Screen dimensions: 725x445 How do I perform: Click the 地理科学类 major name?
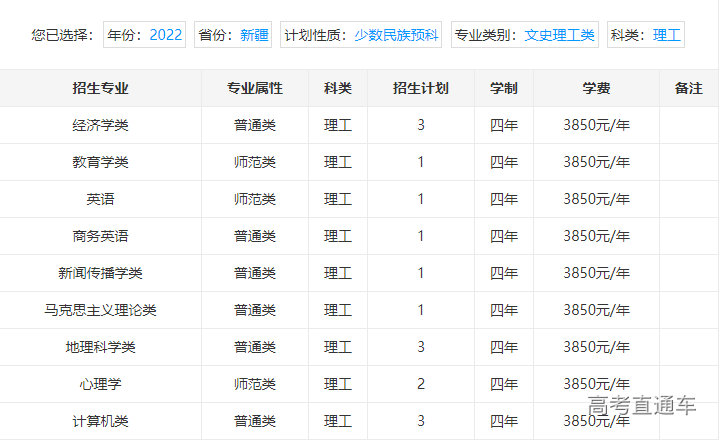100,347
